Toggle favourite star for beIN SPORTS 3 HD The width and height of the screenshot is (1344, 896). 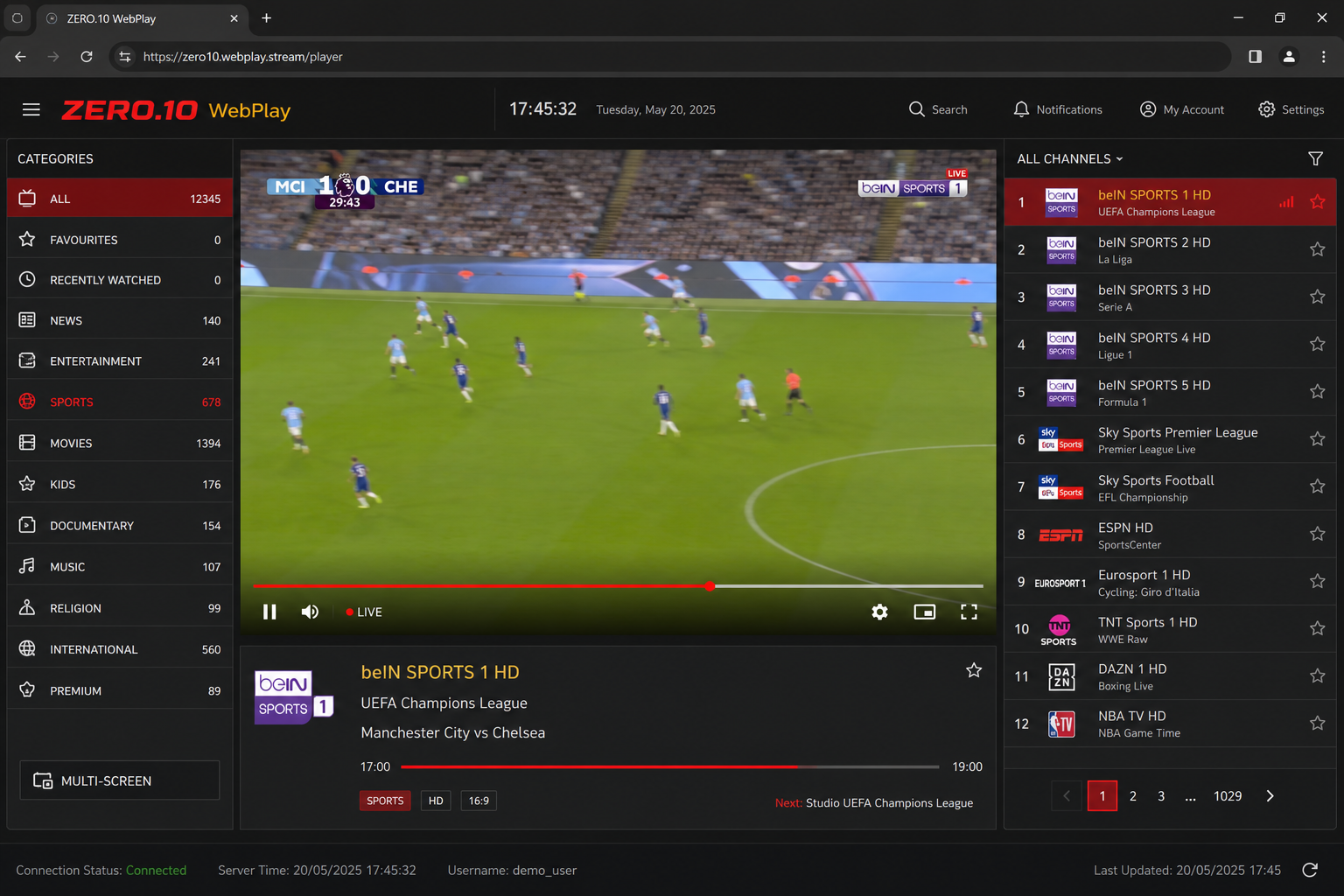(x=1317, y=297)
